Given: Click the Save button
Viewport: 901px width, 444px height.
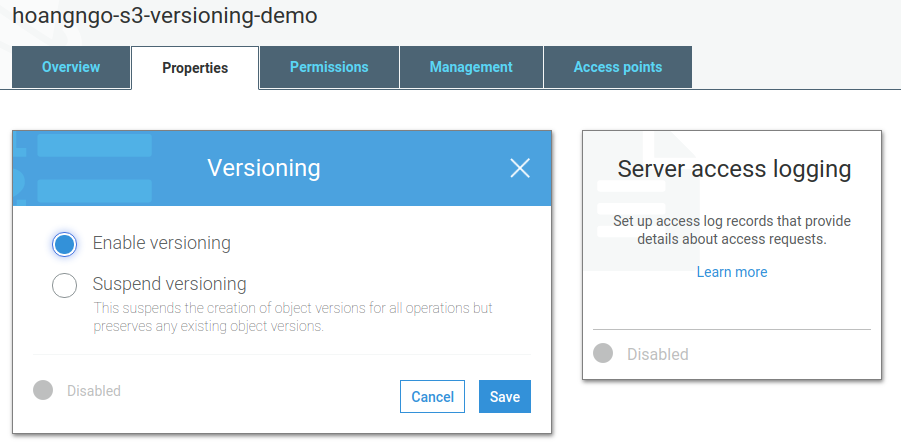Looking at the screenshot, I should click(x=505, y=397).
